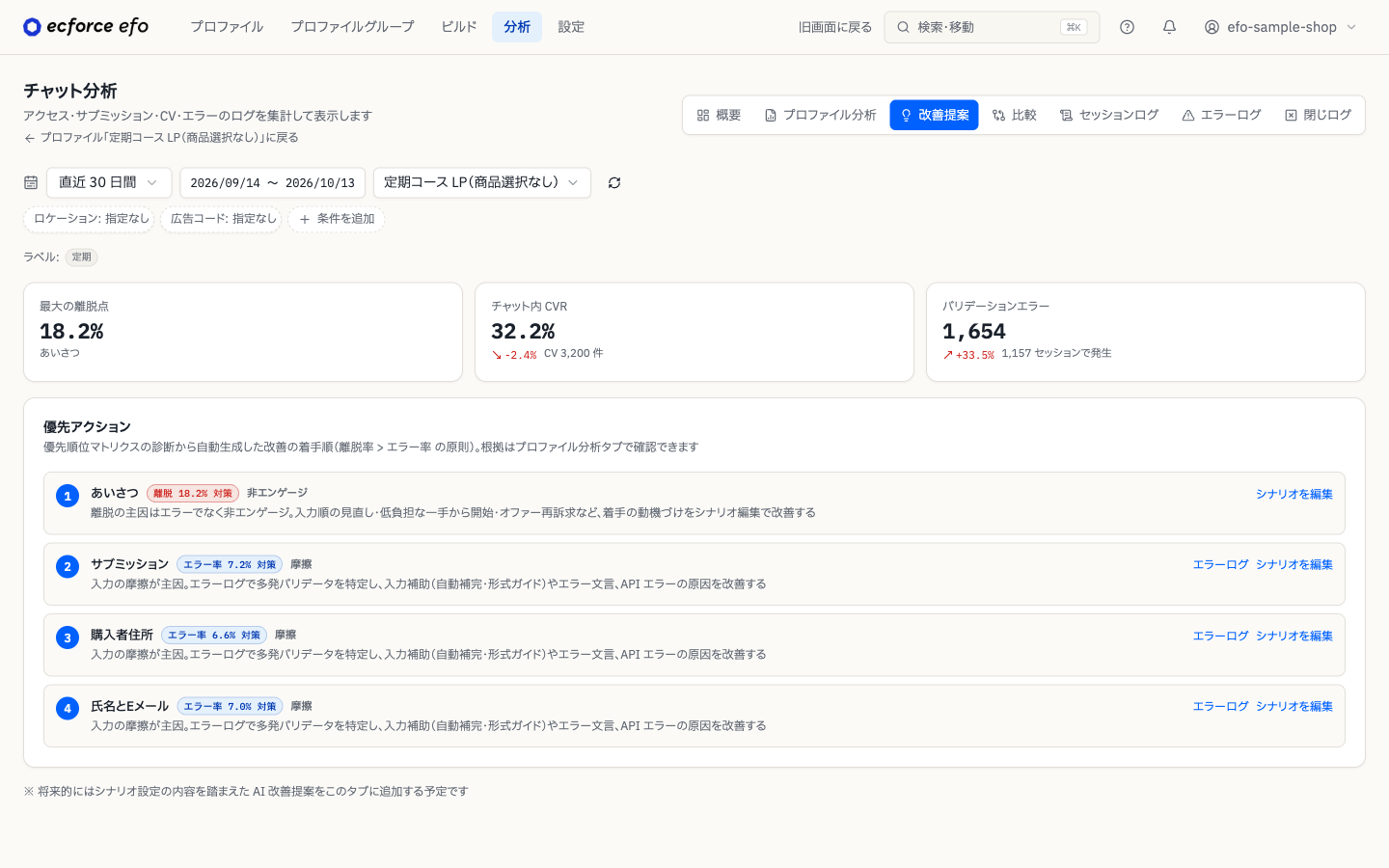The image size is (1389, 868).
Task: Click the チャット分析 page title
Action: point(70,91)
